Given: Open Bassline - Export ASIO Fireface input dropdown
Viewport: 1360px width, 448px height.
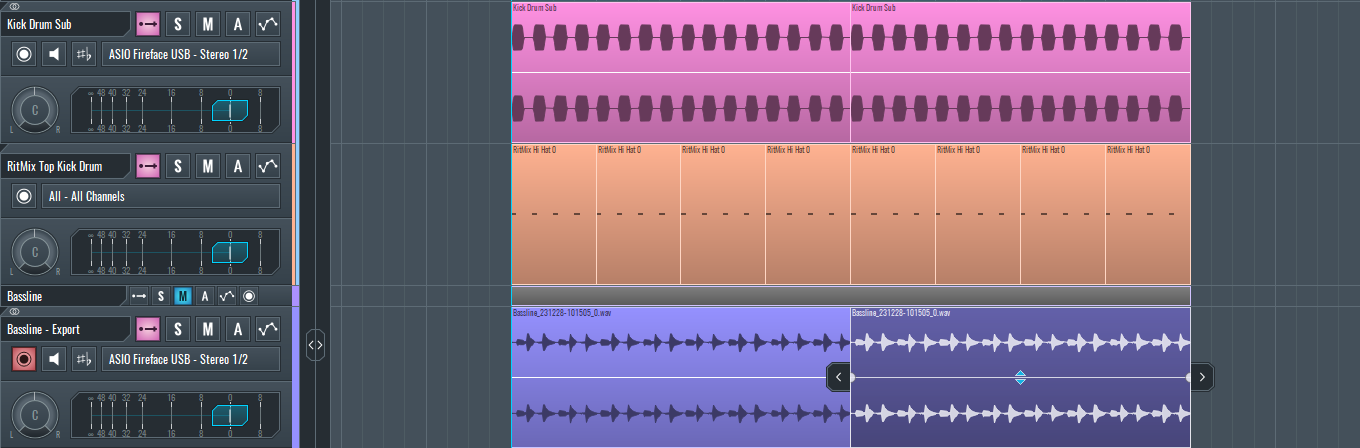Looking at the screenshot, I should [191, 359].
